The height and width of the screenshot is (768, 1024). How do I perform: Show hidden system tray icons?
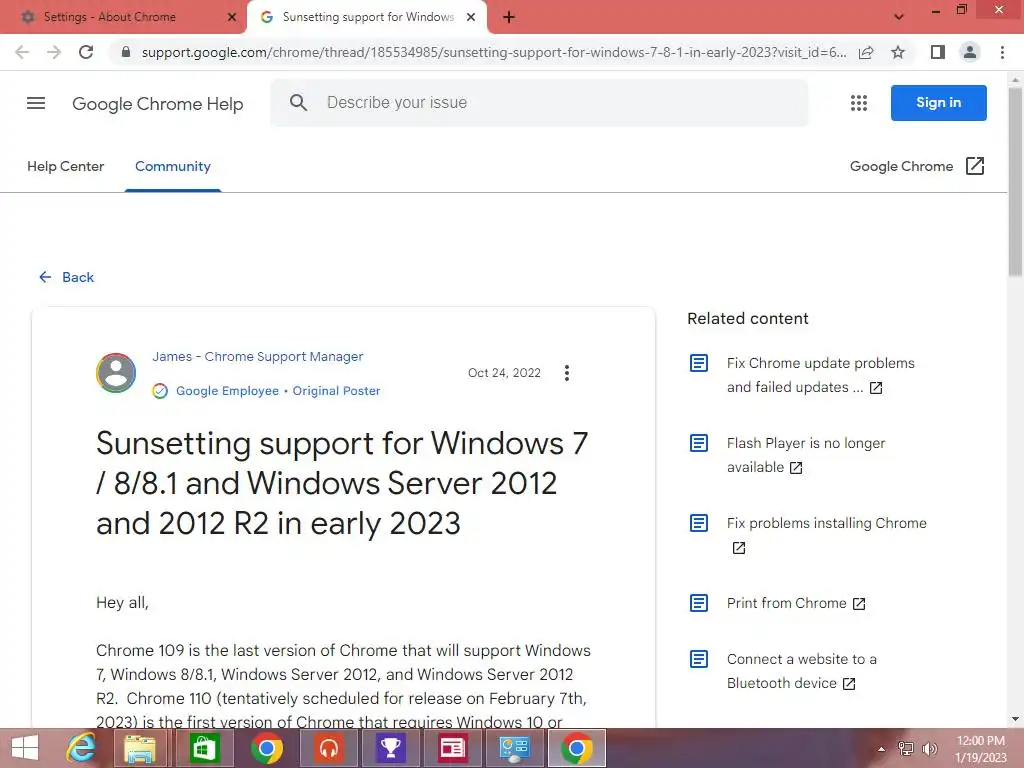[881, 749]
